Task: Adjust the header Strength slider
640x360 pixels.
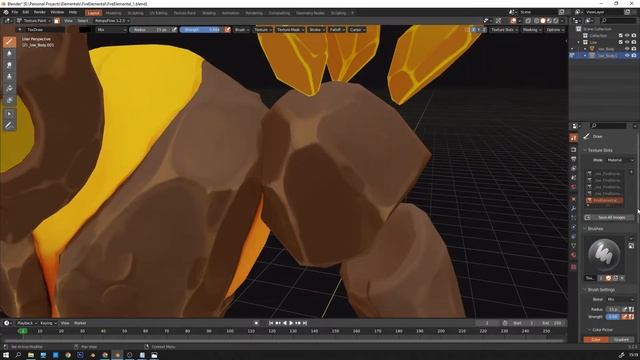Action: (x=202, y=30)
